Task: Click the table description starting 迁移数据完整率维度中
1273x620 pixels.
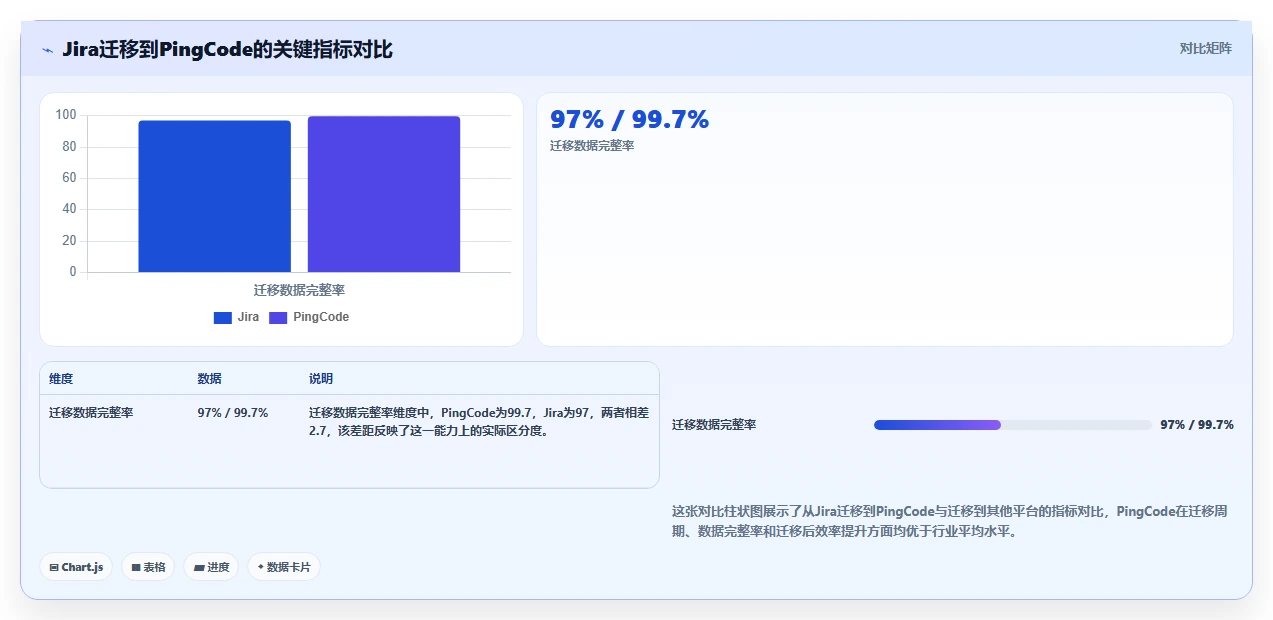Action: tap(479, 421)
